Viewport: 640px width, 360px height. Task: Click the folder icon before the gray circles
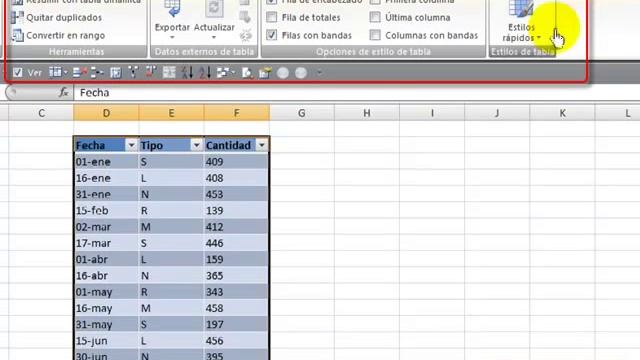(264, 73)
